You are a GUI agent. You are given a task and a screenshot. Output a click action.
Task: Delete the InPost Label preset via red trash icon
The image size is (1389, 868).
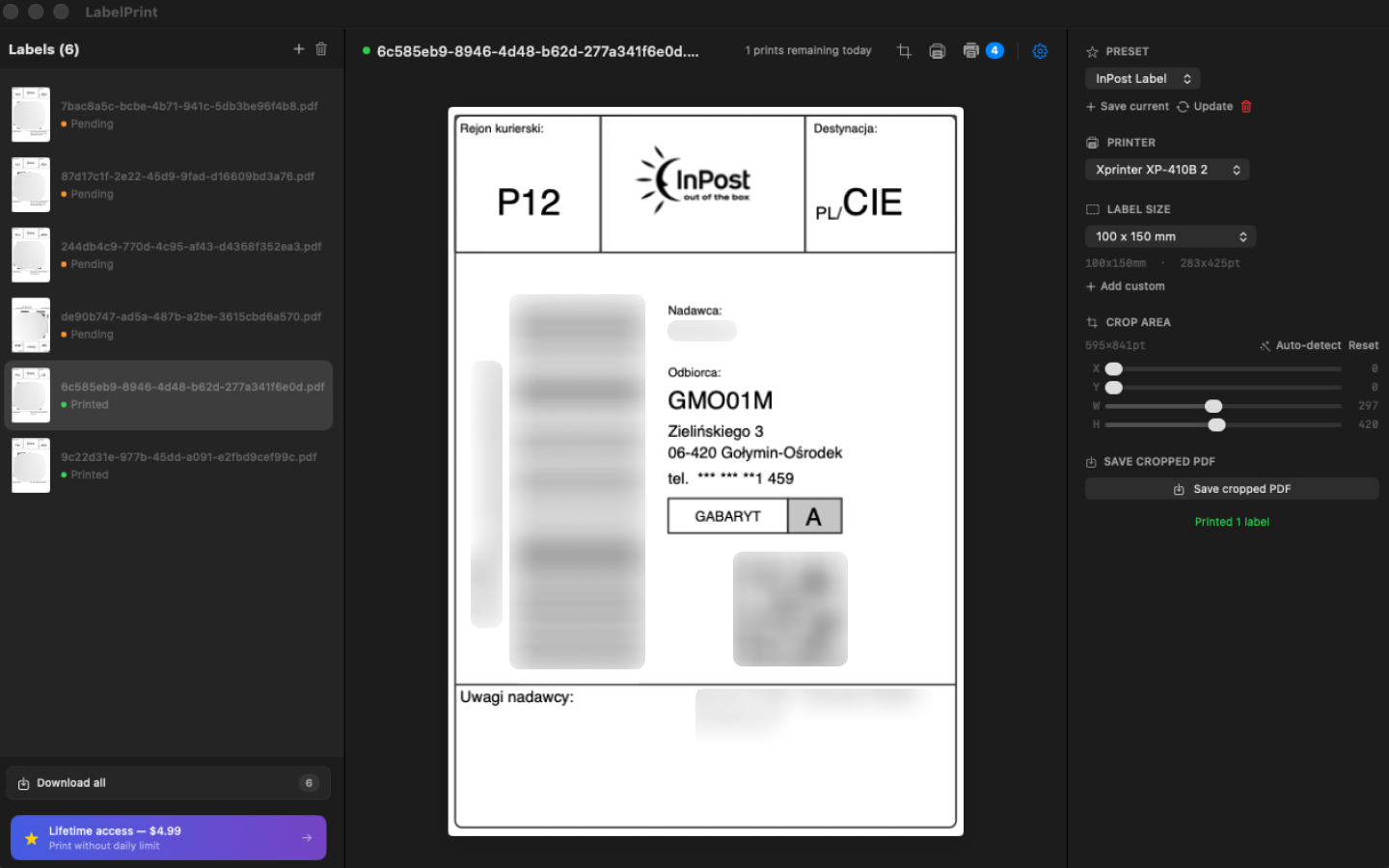1245,106
